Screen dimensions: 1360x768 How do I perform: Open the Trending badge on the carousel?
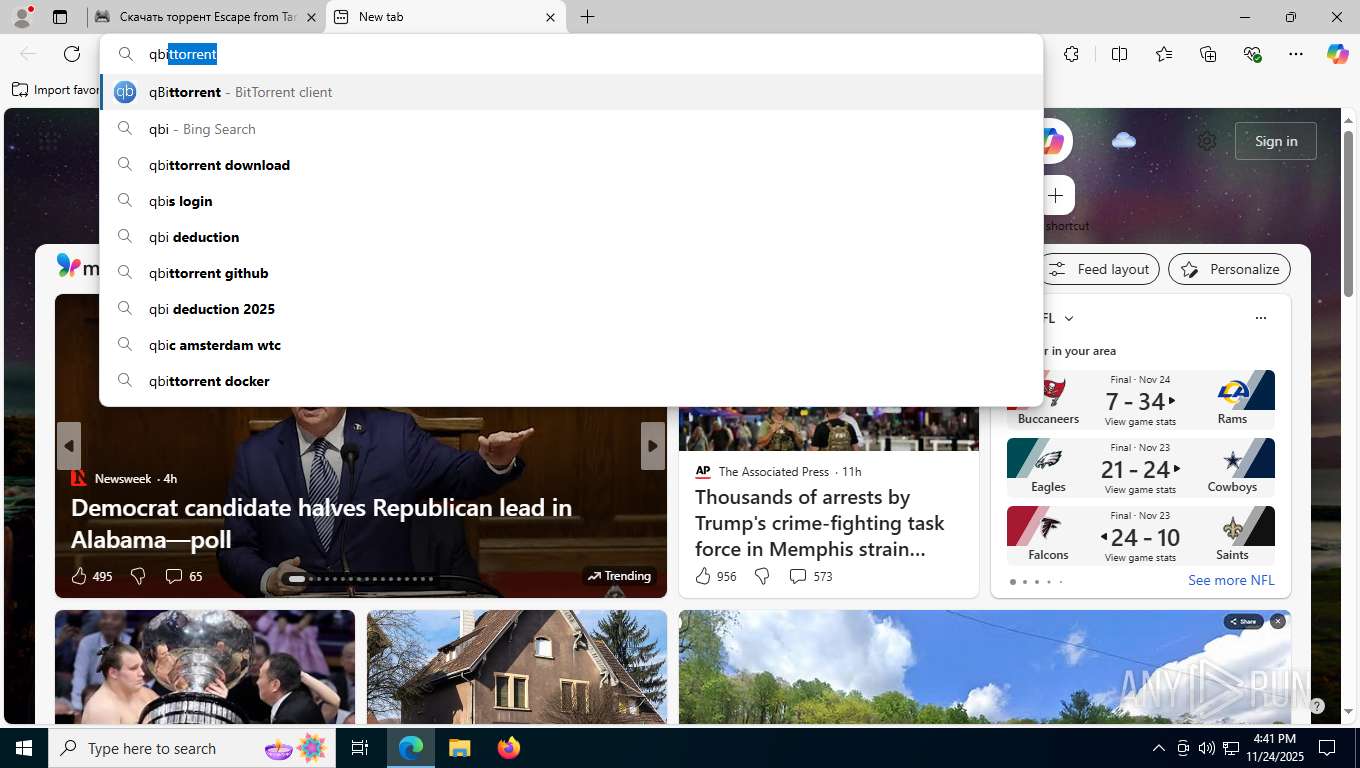[619, 576]
